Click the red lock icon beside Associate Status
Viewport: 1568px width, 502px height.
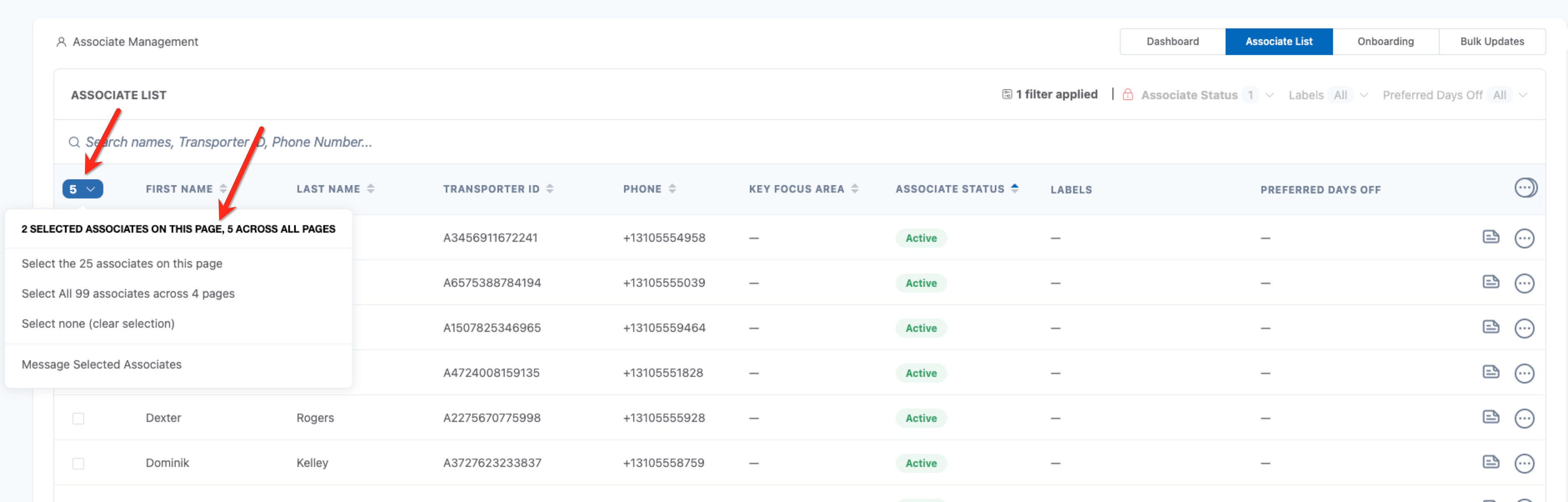(x=1127, y=95)
